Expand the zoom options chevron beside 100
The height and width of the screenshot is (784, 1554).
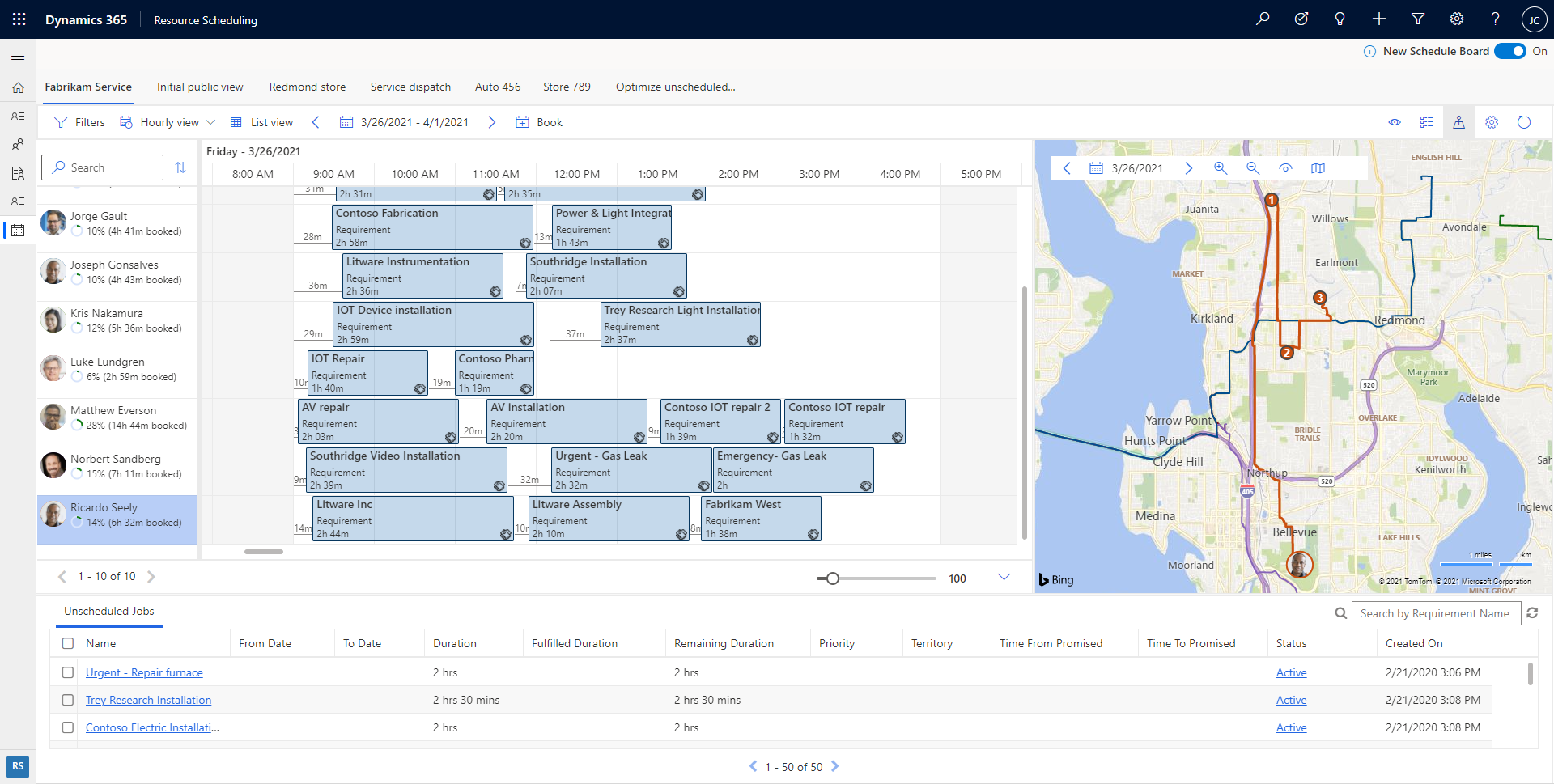click(x=1004, y=577)
